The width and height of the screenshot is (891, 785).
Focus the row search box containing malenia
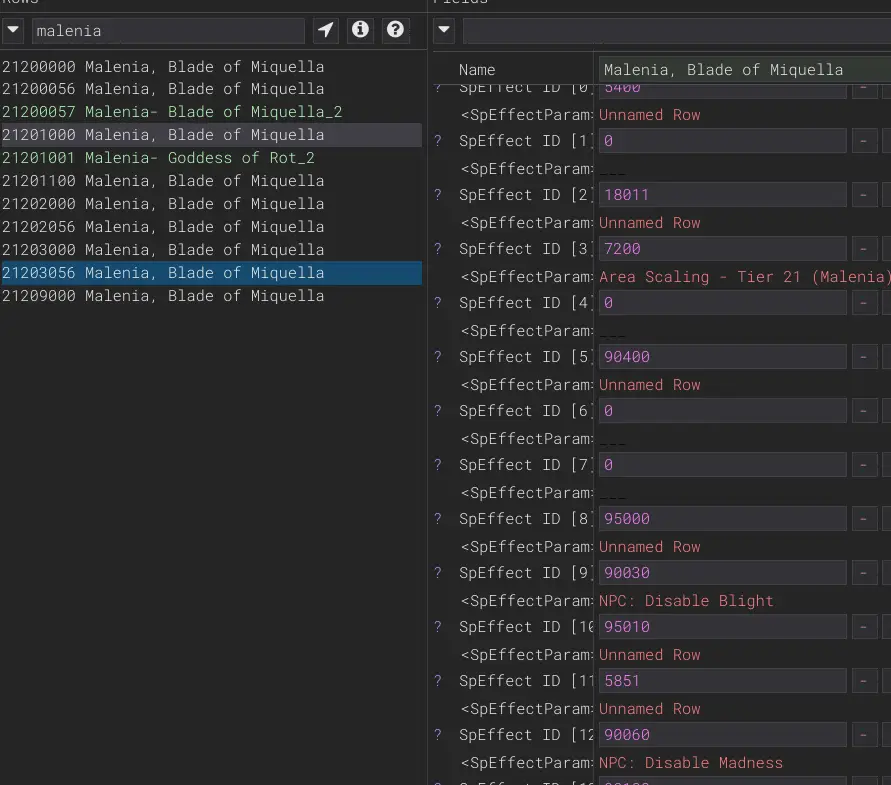168,31
